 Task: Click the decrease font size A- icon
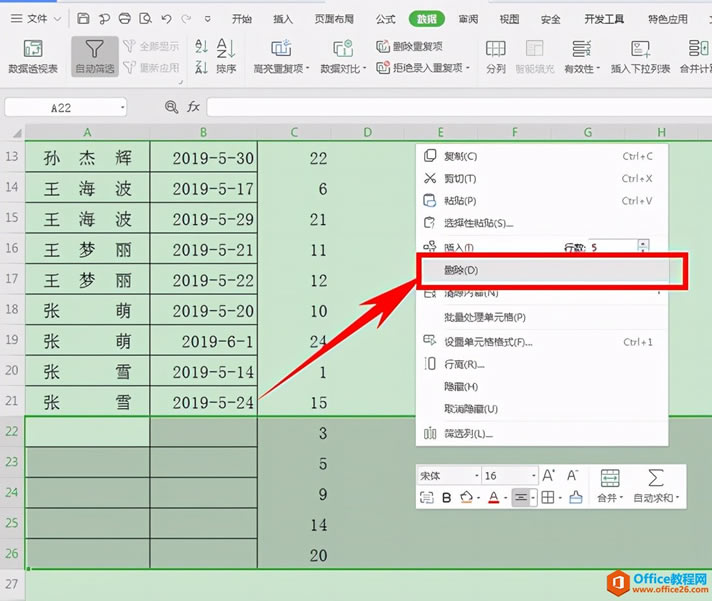tap(572, 476)
